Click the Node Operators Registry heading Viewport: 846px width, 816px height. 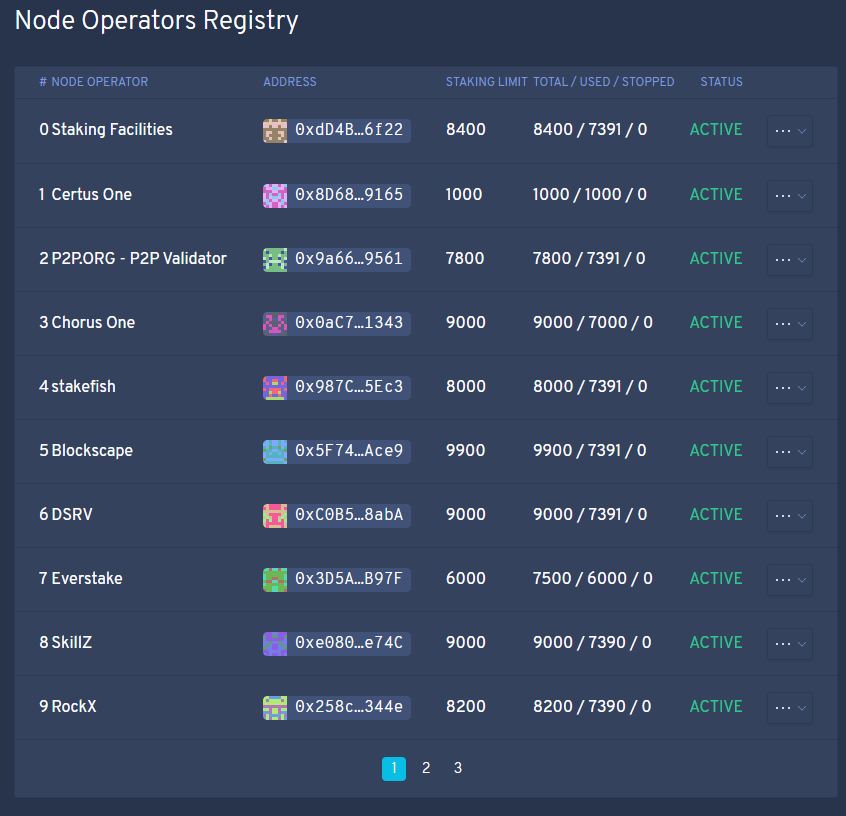tap(156, 22)
